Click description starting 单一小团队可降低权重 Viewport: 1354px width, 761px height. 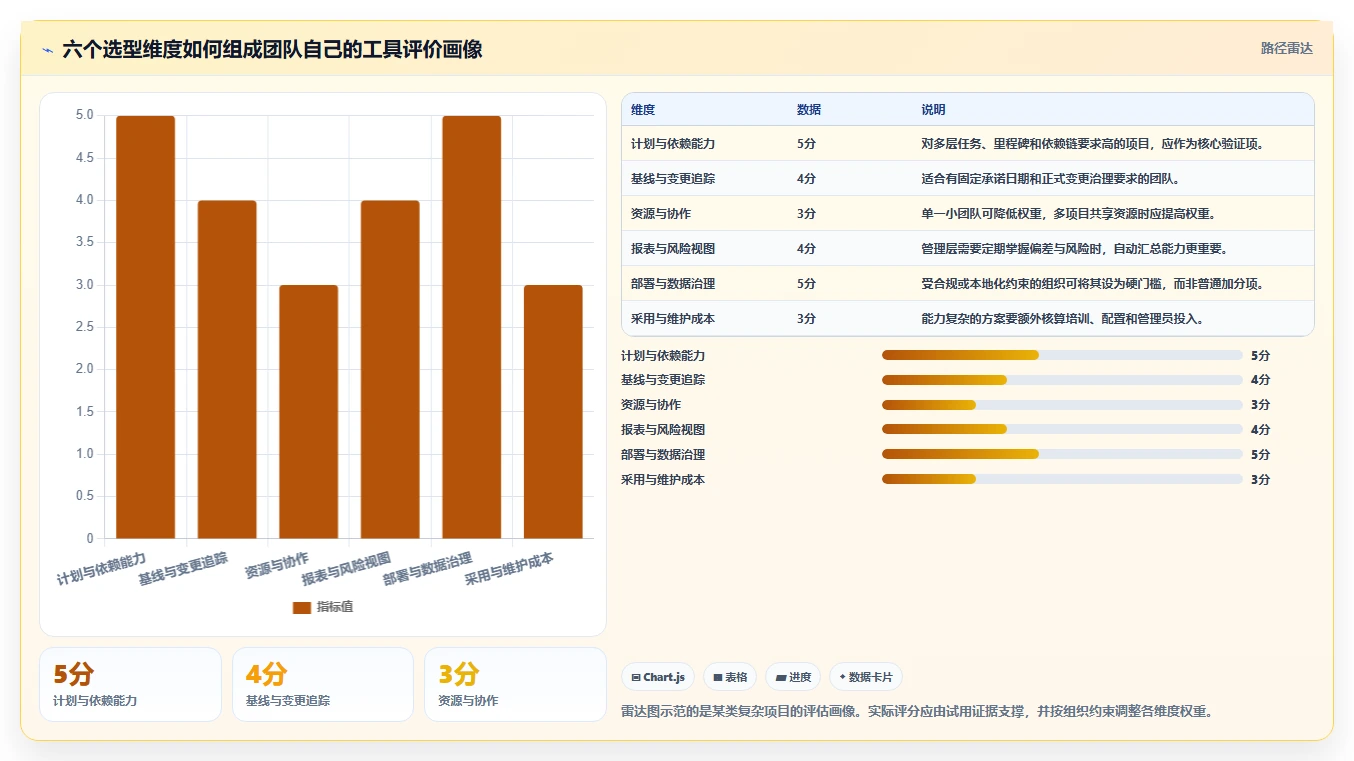click(x=1068, y=214)
